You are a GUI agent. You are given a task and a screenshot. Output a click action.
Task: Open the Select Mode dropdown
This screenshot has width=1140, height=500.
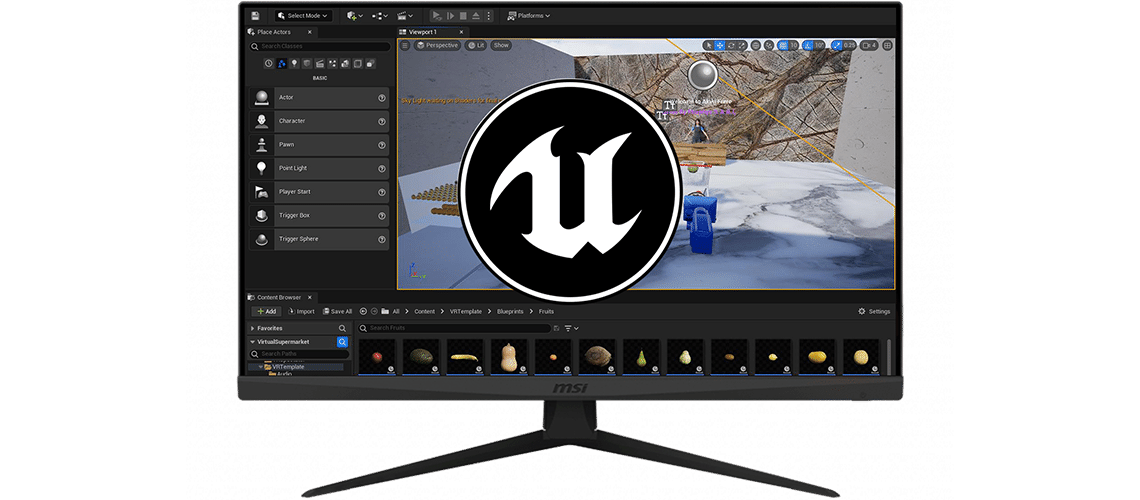coord(303,16)
